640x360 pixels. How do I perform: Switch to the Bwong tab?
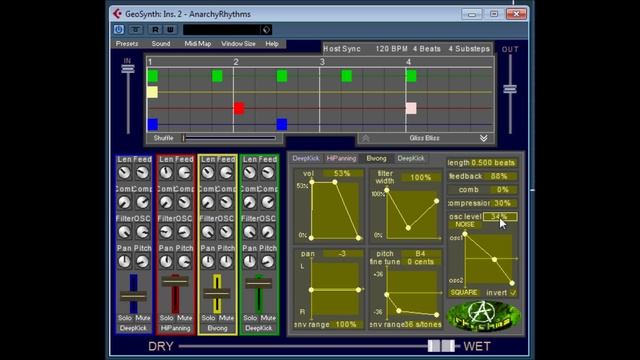pos(376,158)
